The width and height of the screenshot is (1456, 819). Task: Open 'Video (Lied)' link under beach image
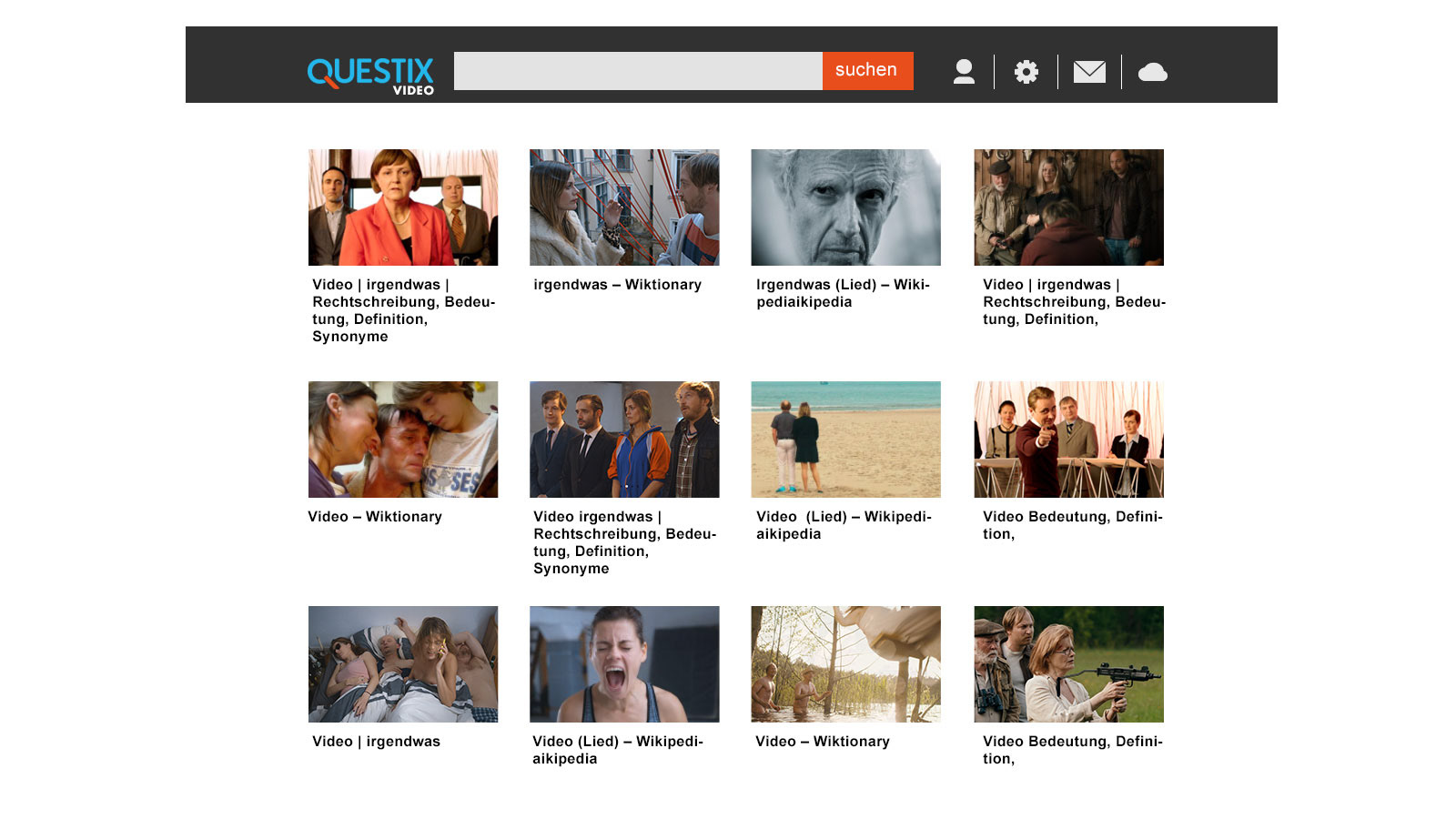[844, 525]
